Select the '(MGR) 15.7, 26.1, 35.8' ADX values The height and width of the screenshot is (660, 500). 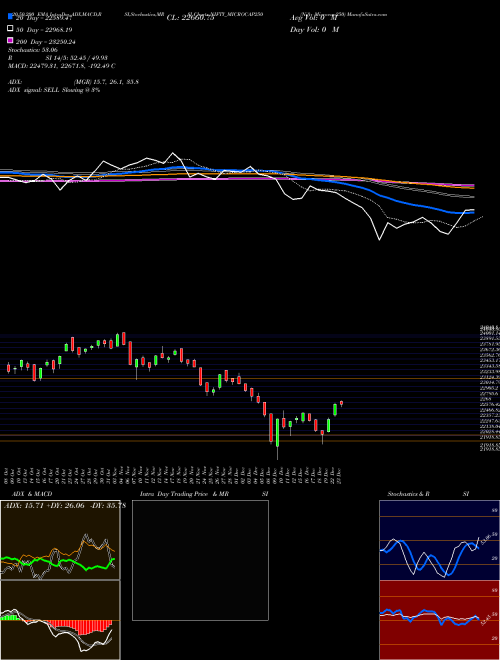coord(106,82)
